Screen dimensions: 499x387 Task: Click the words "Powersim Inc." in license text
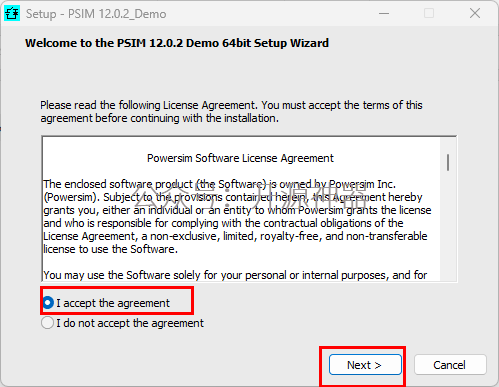(x=362, y=184)
